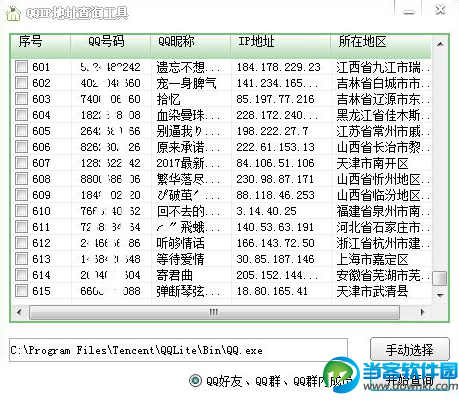This screenshot has width=459, height=400.
Task: Click IP address 198.222.27.7
Action: click(x=272, y=131)
